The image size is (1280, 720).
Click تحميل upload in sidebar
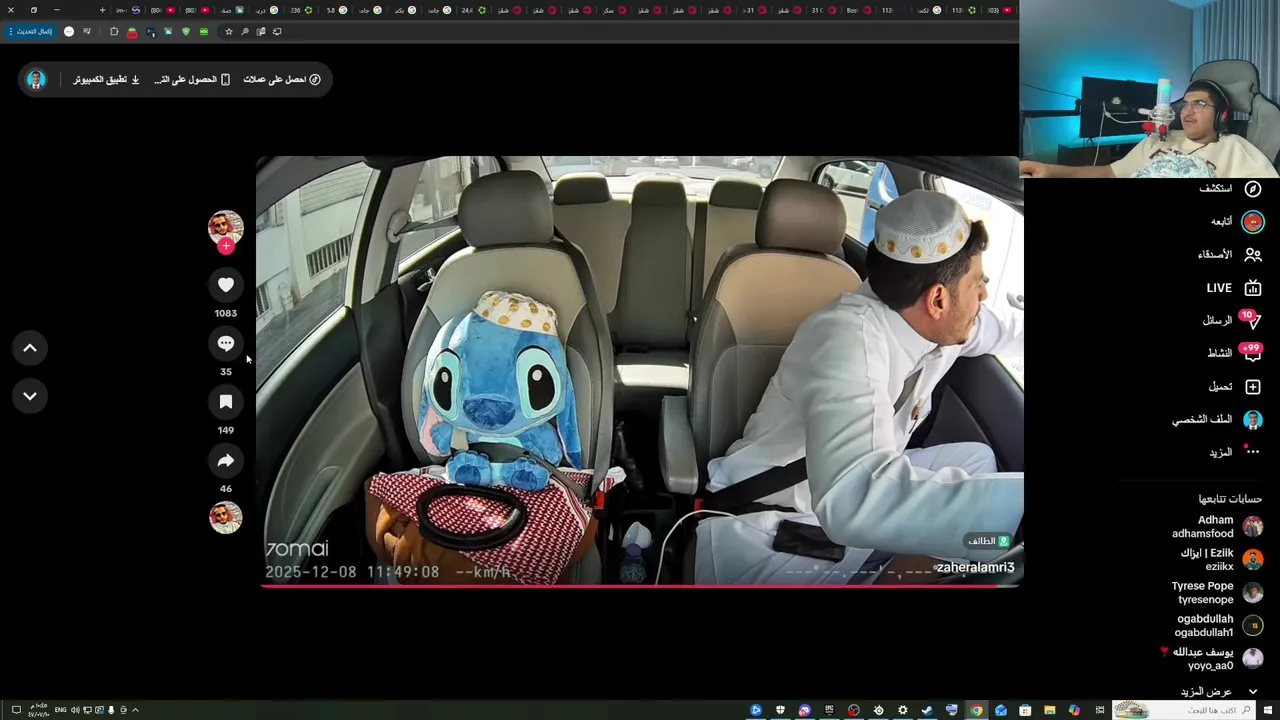pos(1235,386)
